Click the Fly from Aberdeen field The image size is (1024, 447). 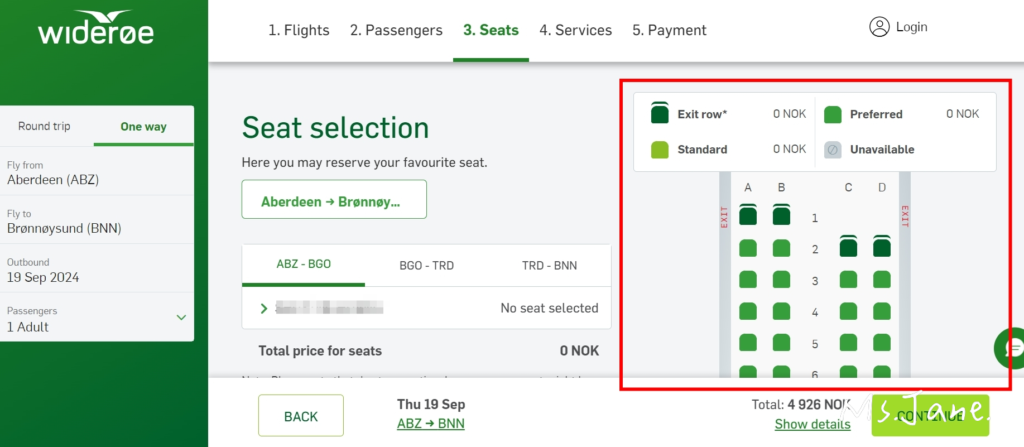coord(97,172)
